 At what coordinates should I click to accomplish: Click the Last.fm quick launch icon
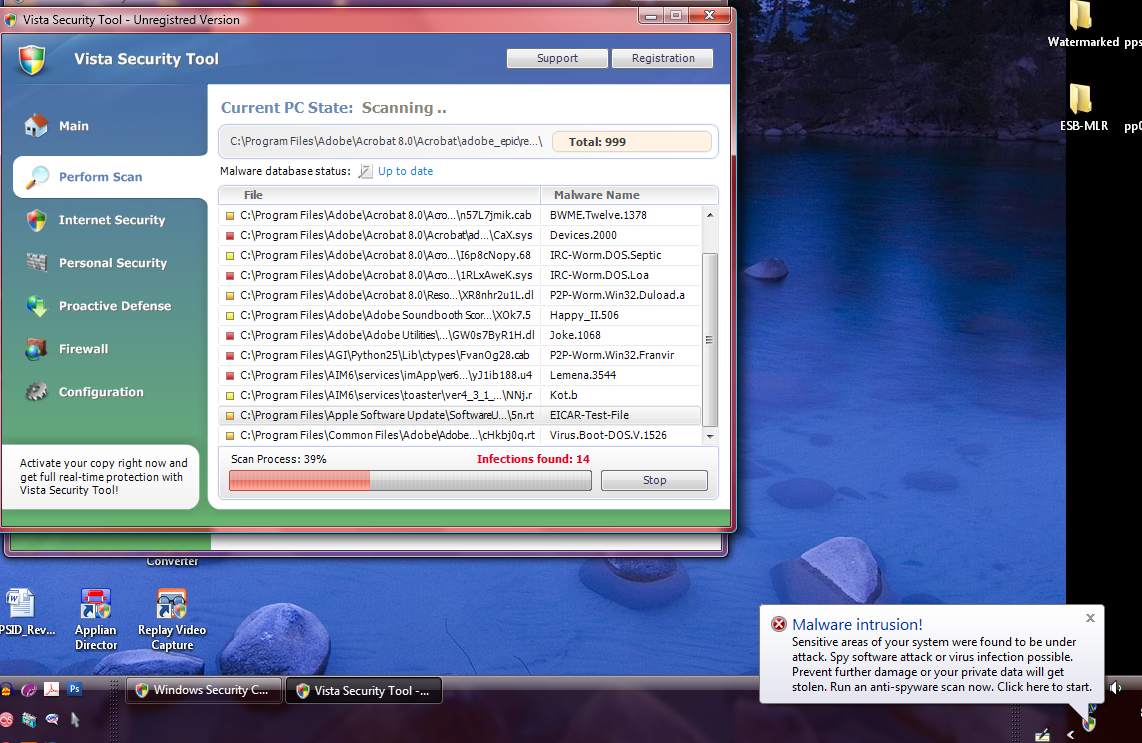tap(7, 720)
